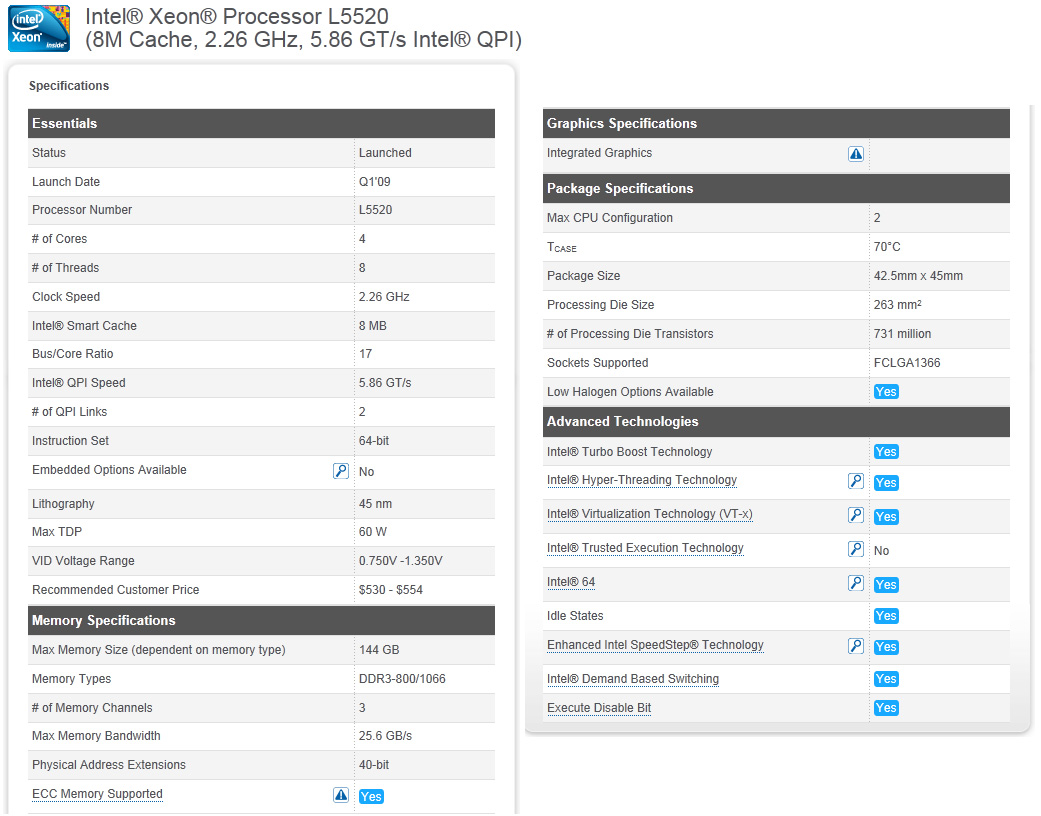Click Yes badge for Intel Demand Based Switching

point(886,679)
